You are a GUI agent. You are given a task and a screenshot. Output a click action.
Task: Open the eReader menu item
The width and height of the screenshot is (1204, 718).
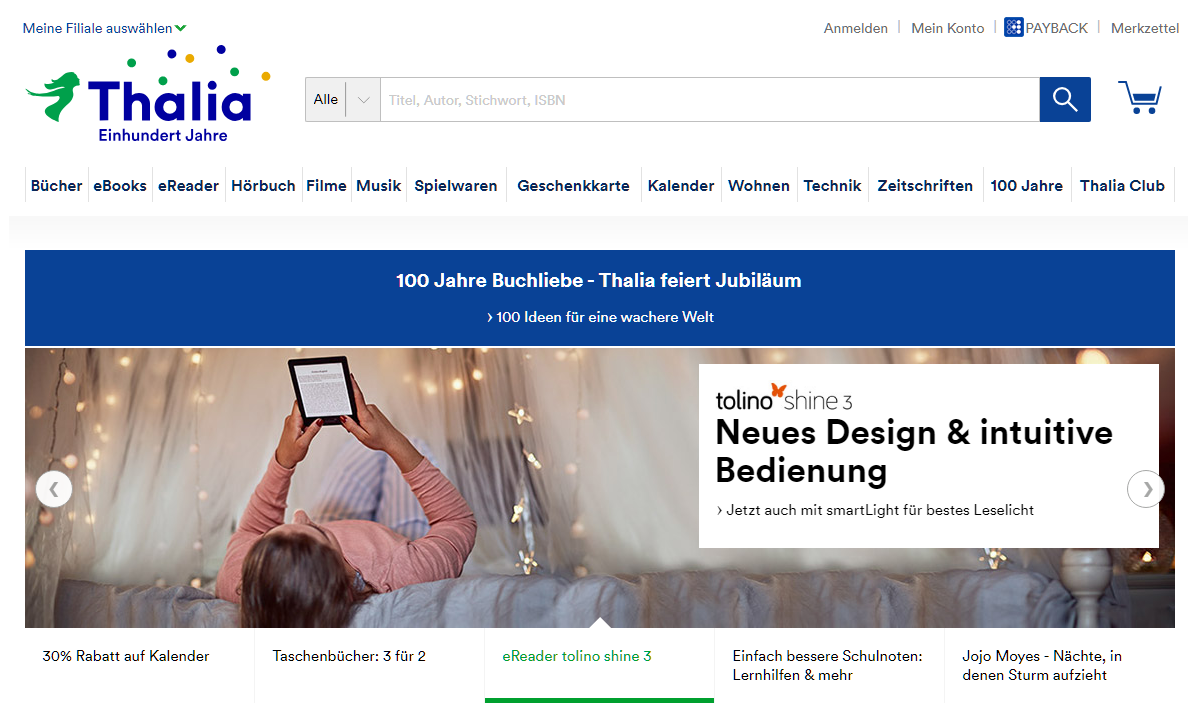pos(188,185)
